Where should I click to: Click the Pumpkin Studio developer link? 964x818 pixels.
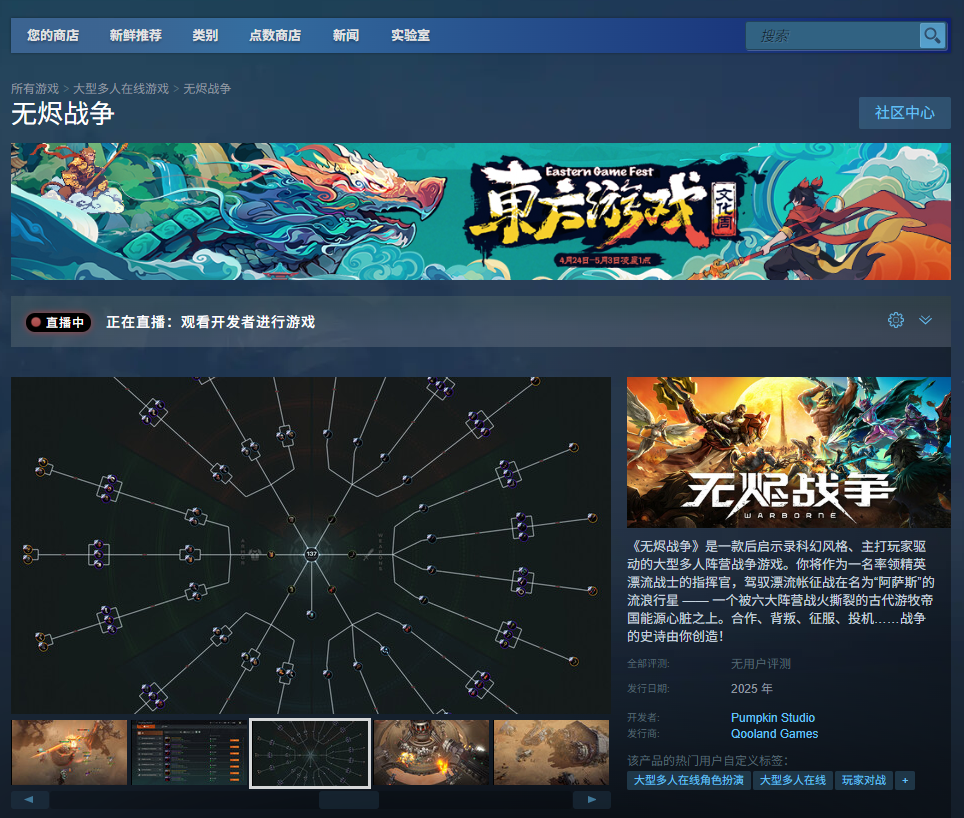(772, 717)
